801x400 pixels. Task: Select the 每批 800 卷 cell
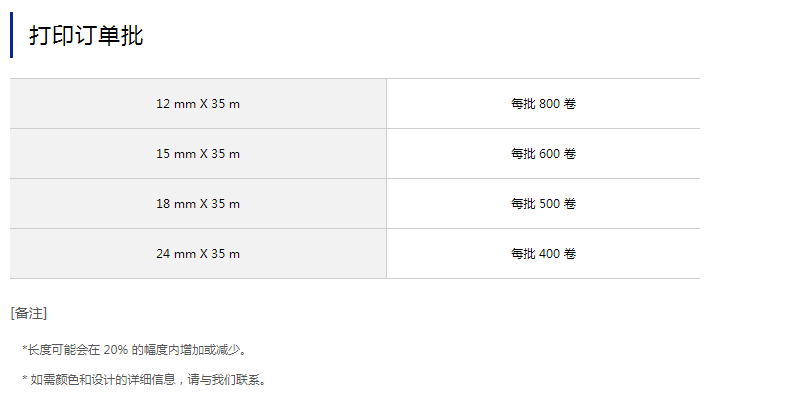(x=543, y=104)
